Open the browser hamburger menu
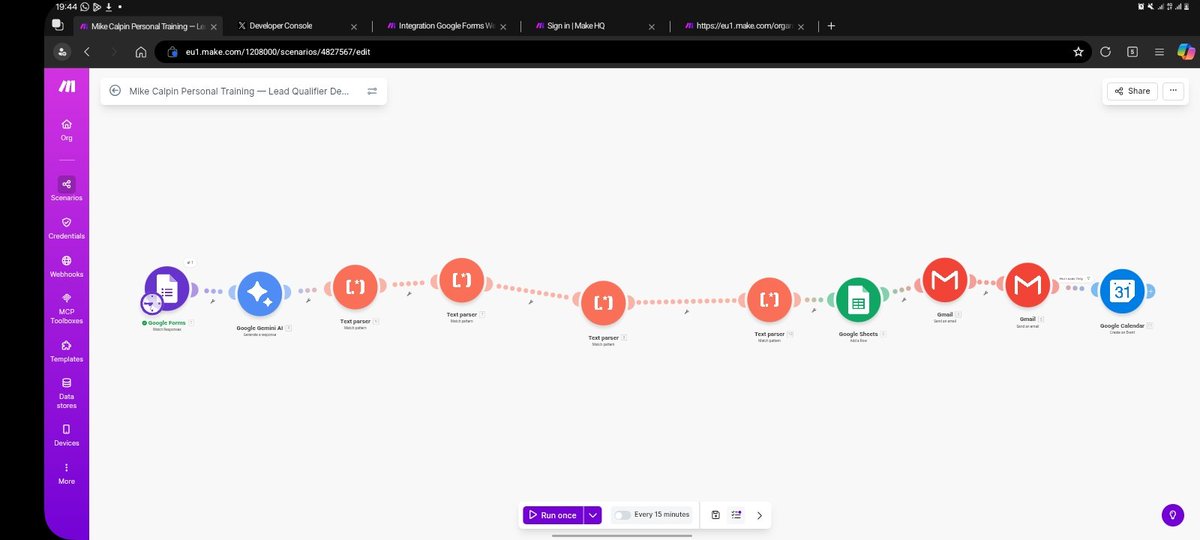Screen dimensions: 1200x540 point(1159,51)
